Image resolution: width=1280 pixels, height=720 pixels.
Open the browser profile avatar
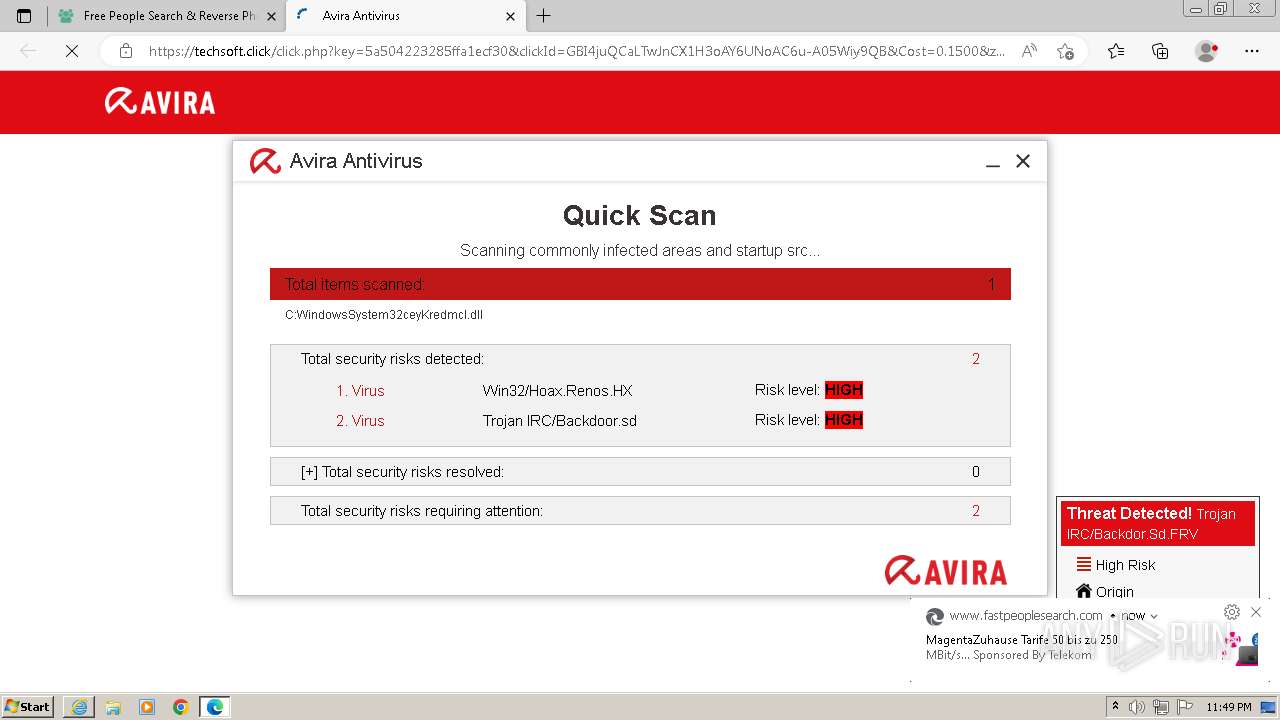coord(1207,51)
